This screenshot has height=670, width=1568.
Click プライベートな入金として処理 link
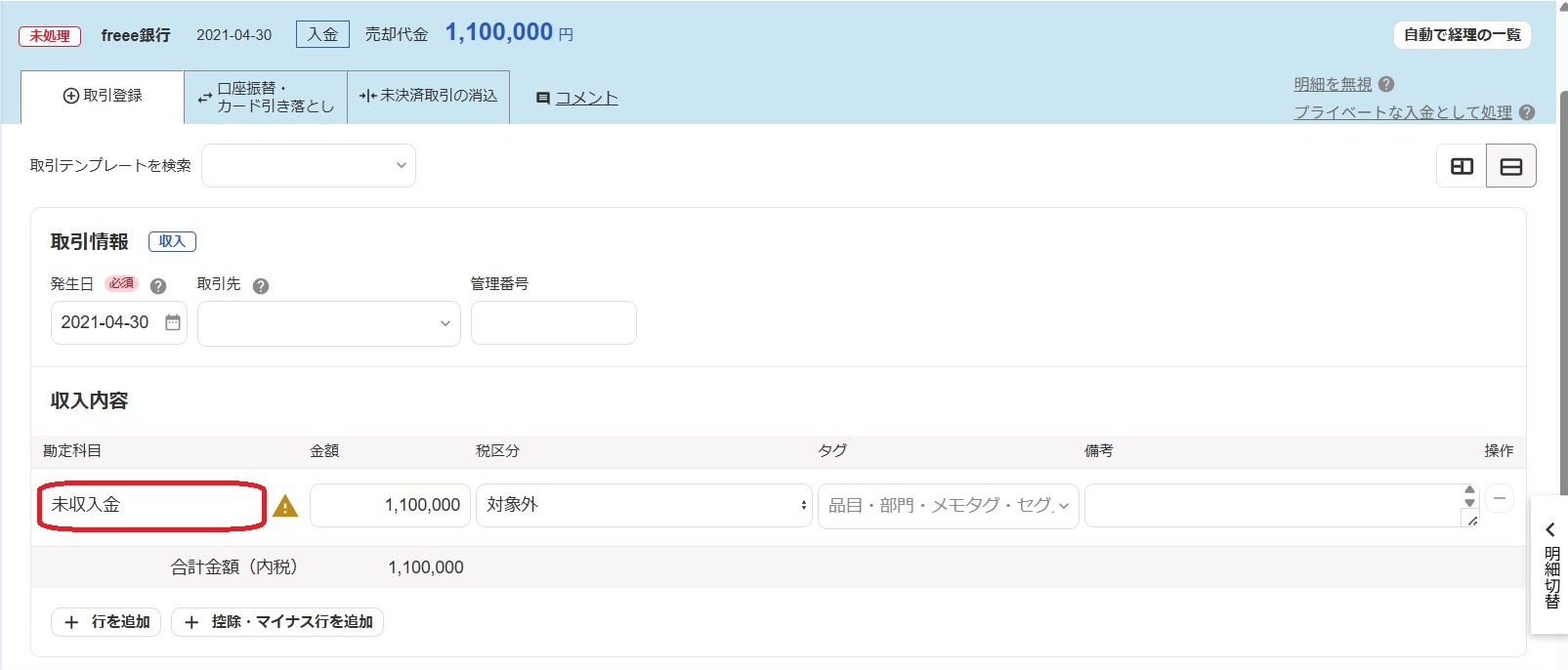coord(1403,112)
